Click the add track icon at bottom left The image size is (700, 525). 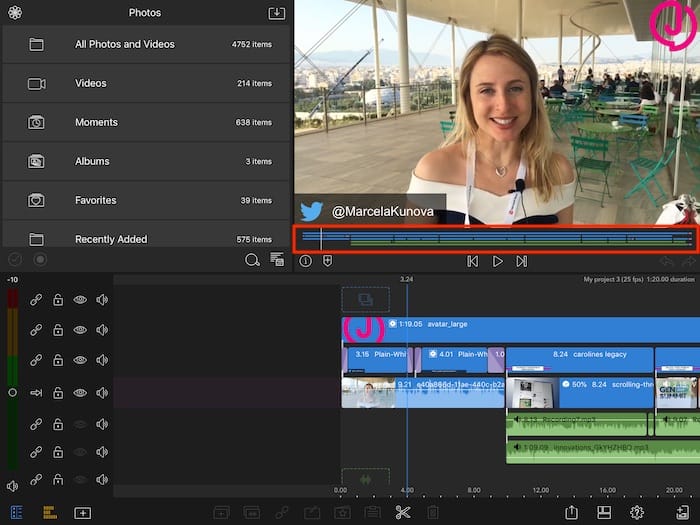tap(82, 512)
